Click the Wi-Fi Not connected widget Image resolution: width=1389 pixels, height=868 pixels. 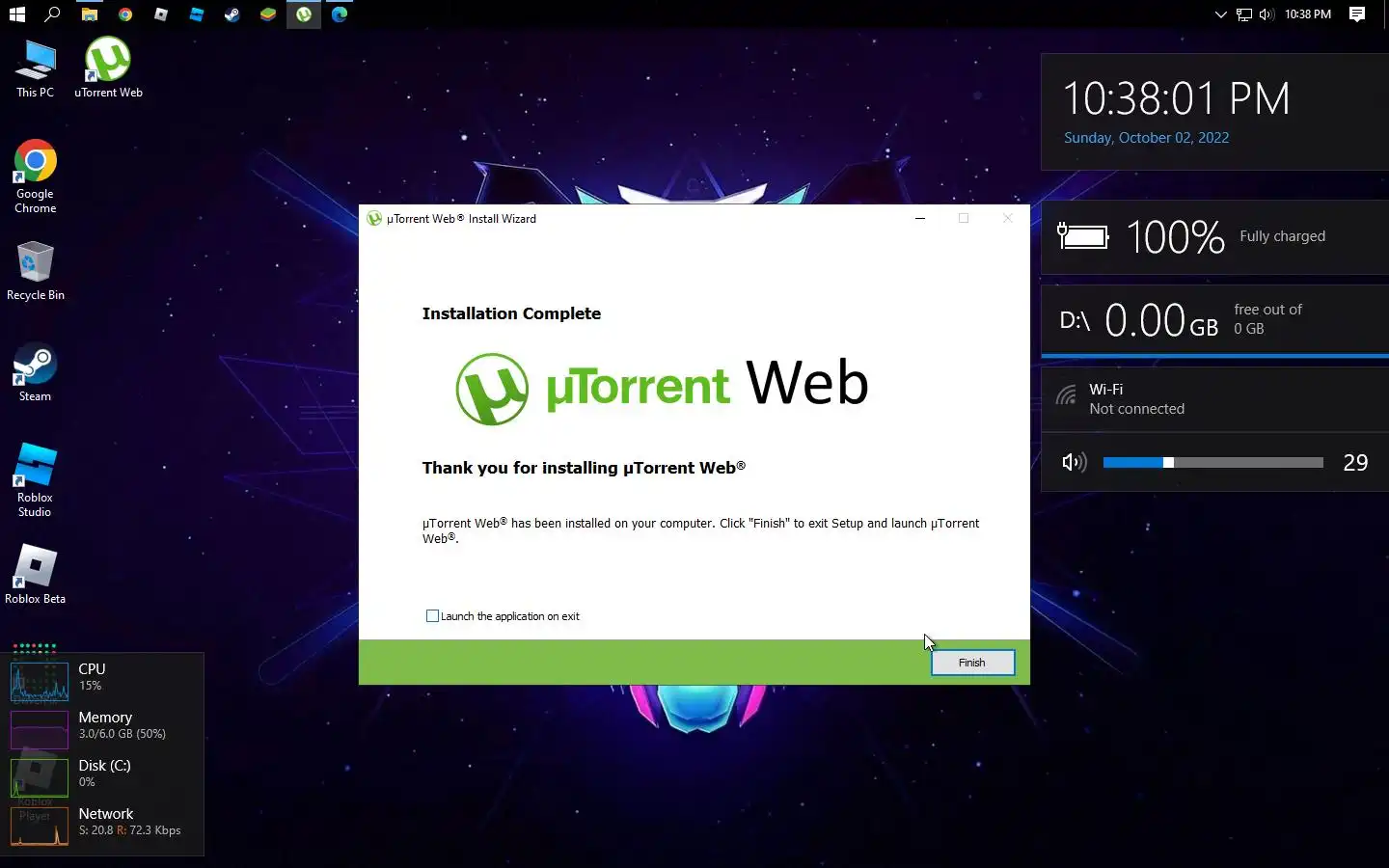tap(1214, 399)
